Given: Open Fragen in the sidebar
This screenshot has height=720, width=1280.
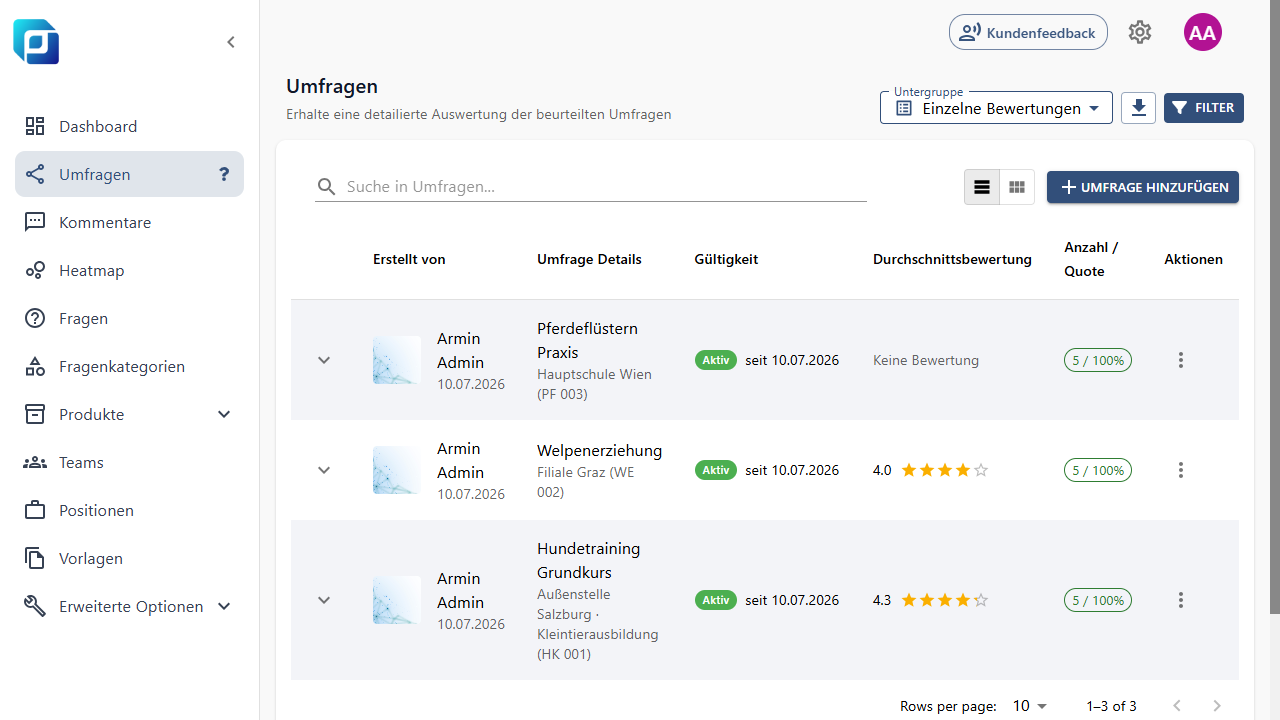Looking at the screenshot, I should [x=129, y=318].
